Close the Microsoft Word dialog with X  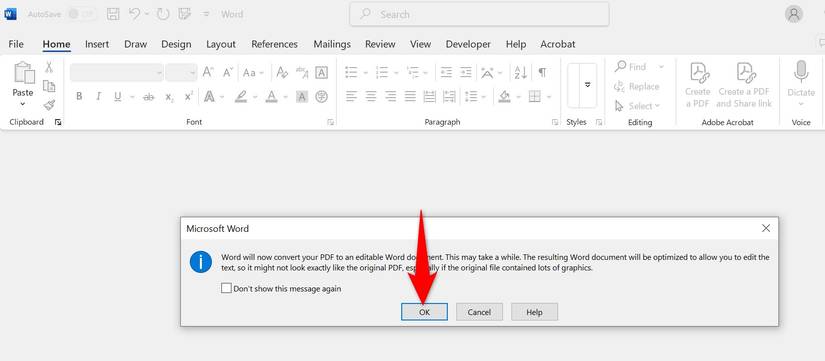point(766,228)
